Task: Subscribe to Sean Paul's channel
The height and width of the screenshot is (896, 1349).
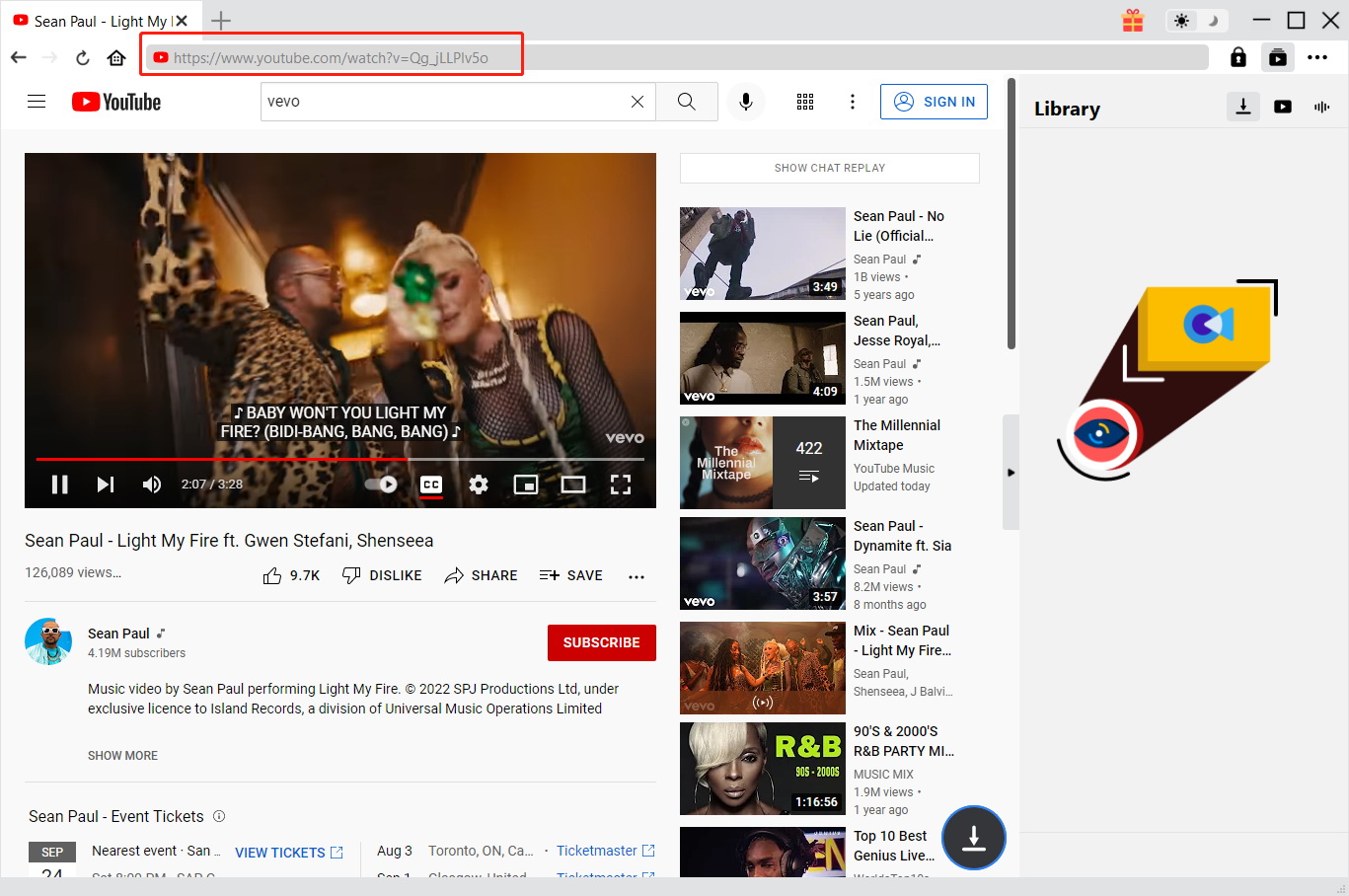Action: tap(601, 642)
